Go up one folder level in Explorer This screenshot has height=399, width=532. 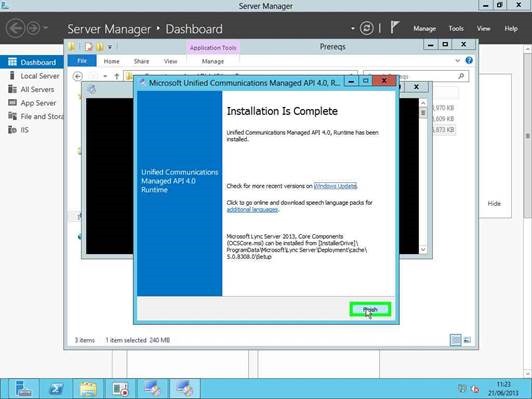coord(117,76)
